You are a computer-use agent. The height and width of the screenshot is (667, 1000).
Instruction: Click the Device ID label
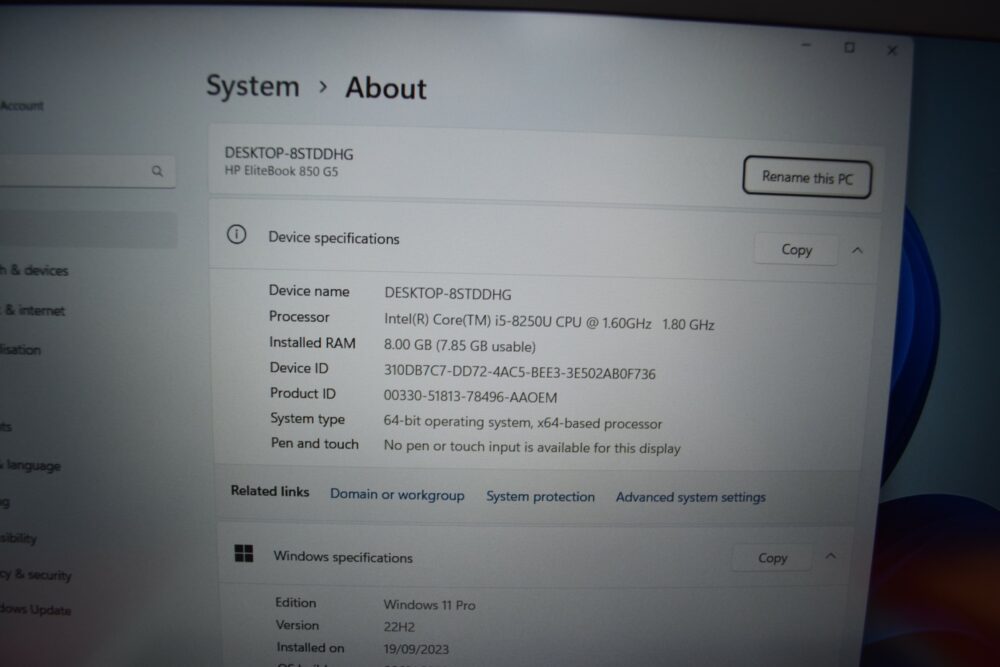click(x=299, y=368)
